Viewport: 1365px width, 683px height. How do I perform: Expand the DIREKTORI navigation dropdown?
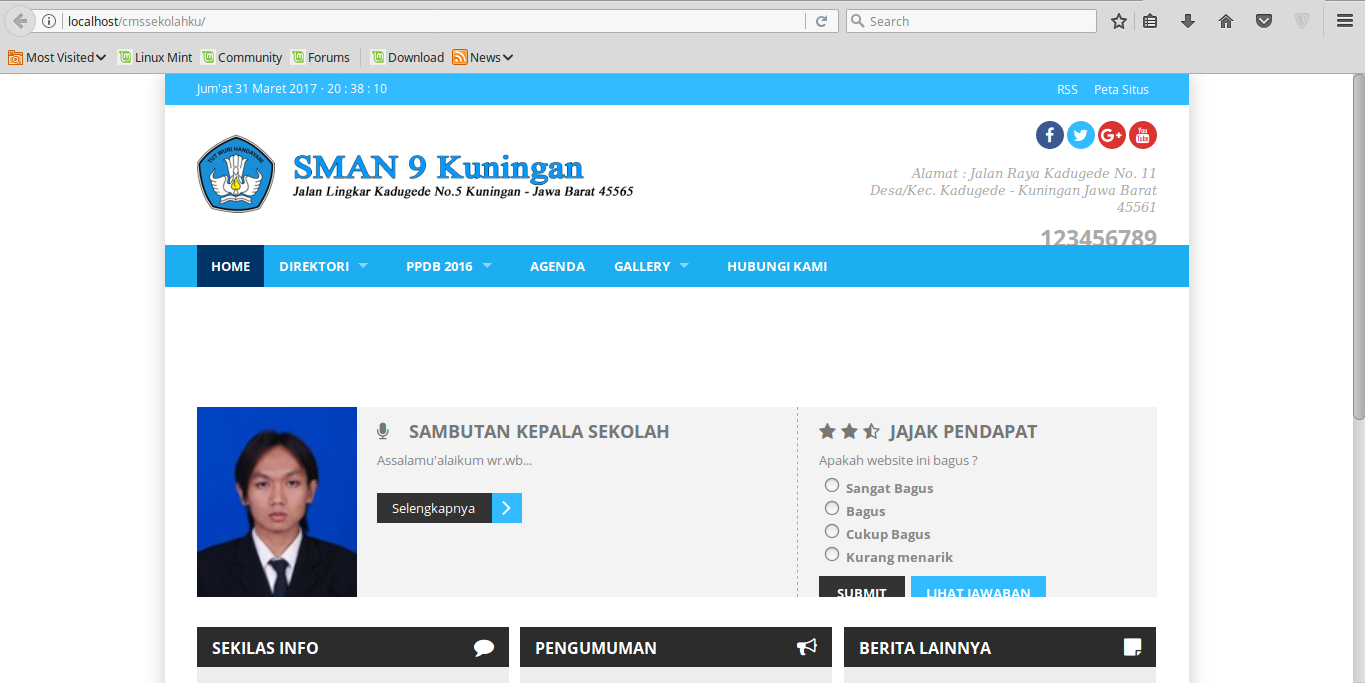(314, 266)
